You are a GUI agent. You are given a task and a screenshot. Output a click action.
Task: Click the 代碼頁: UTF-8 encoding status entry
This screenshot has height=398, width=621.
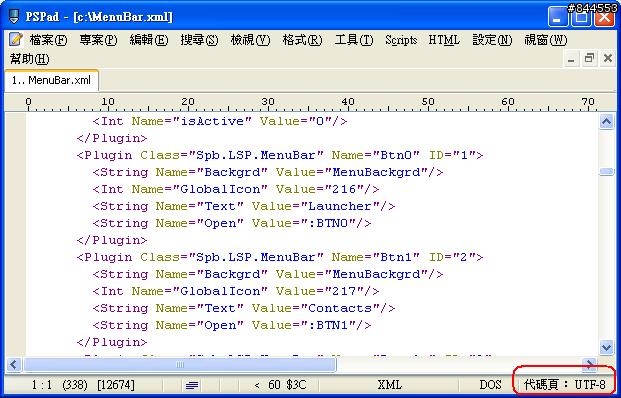pyautogui.click(x=565, y=384)
